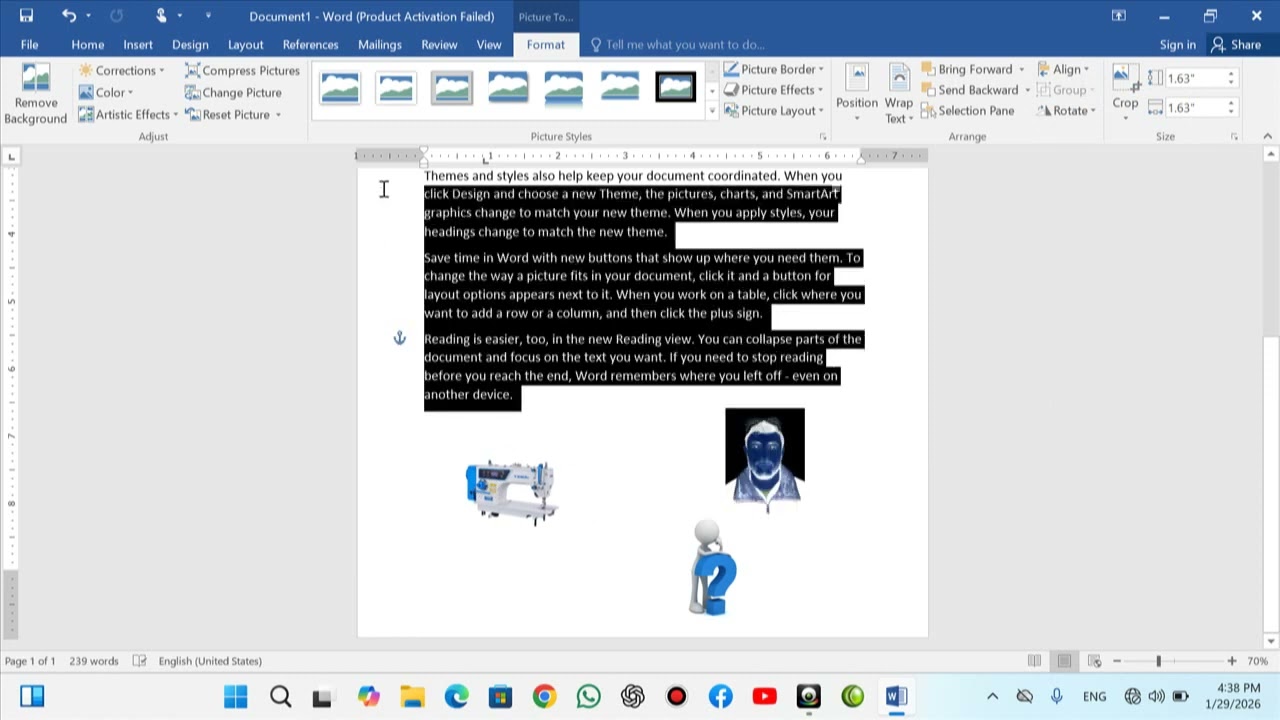Screen dimensions: 1280x720
Task: Apply the black-framed picture style thumbnail
Action: 675,88
